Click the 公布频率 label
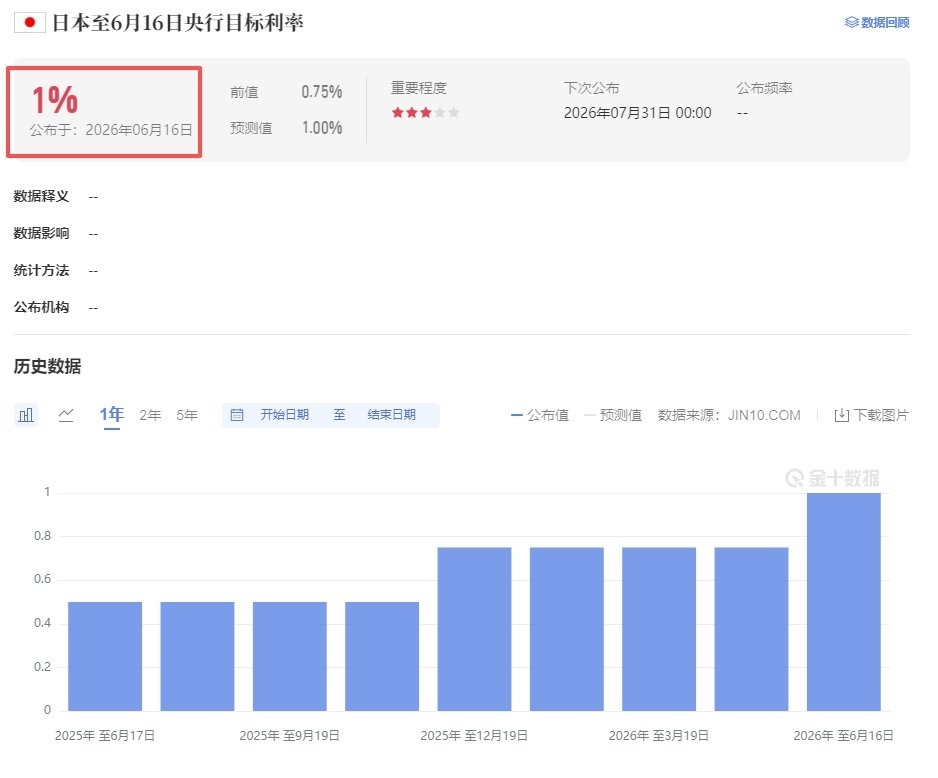This screenshot has height=778, width=938. (x=765, y=89)
